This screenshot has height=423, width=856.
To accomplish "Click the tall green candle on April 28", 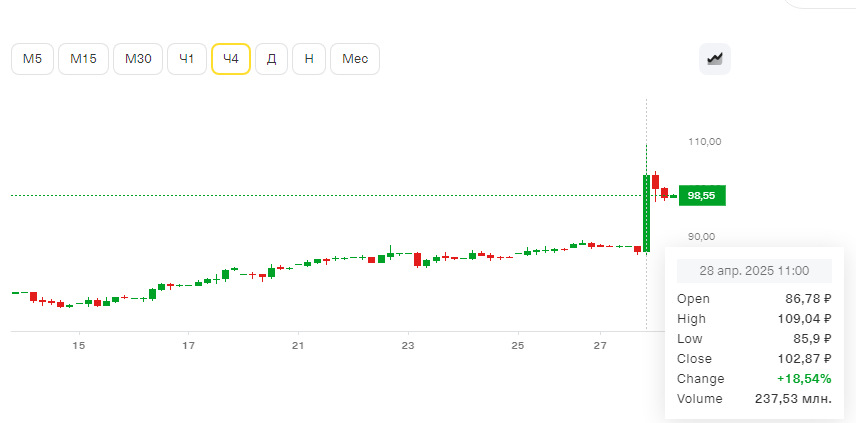I will (646, 213).
